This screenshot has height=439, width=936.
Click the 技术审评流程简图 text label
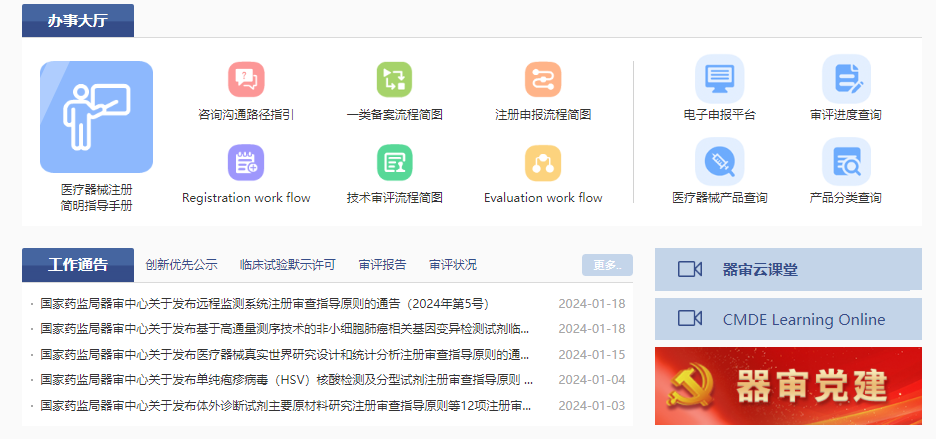click(x=395, y=198)
